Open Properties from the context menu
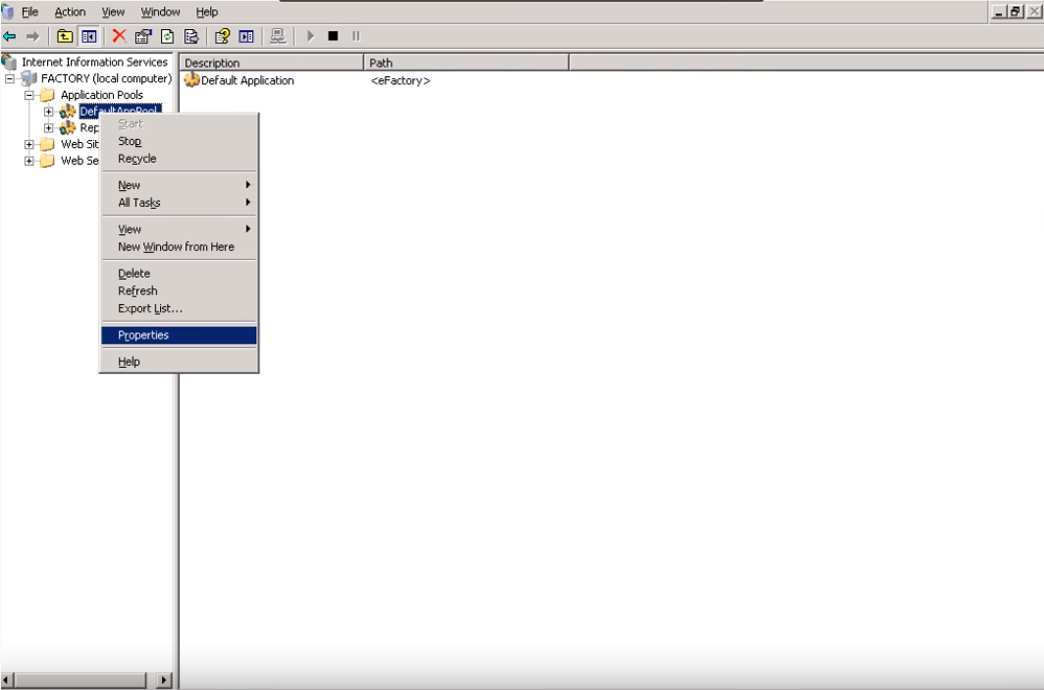 pos(179,335)
